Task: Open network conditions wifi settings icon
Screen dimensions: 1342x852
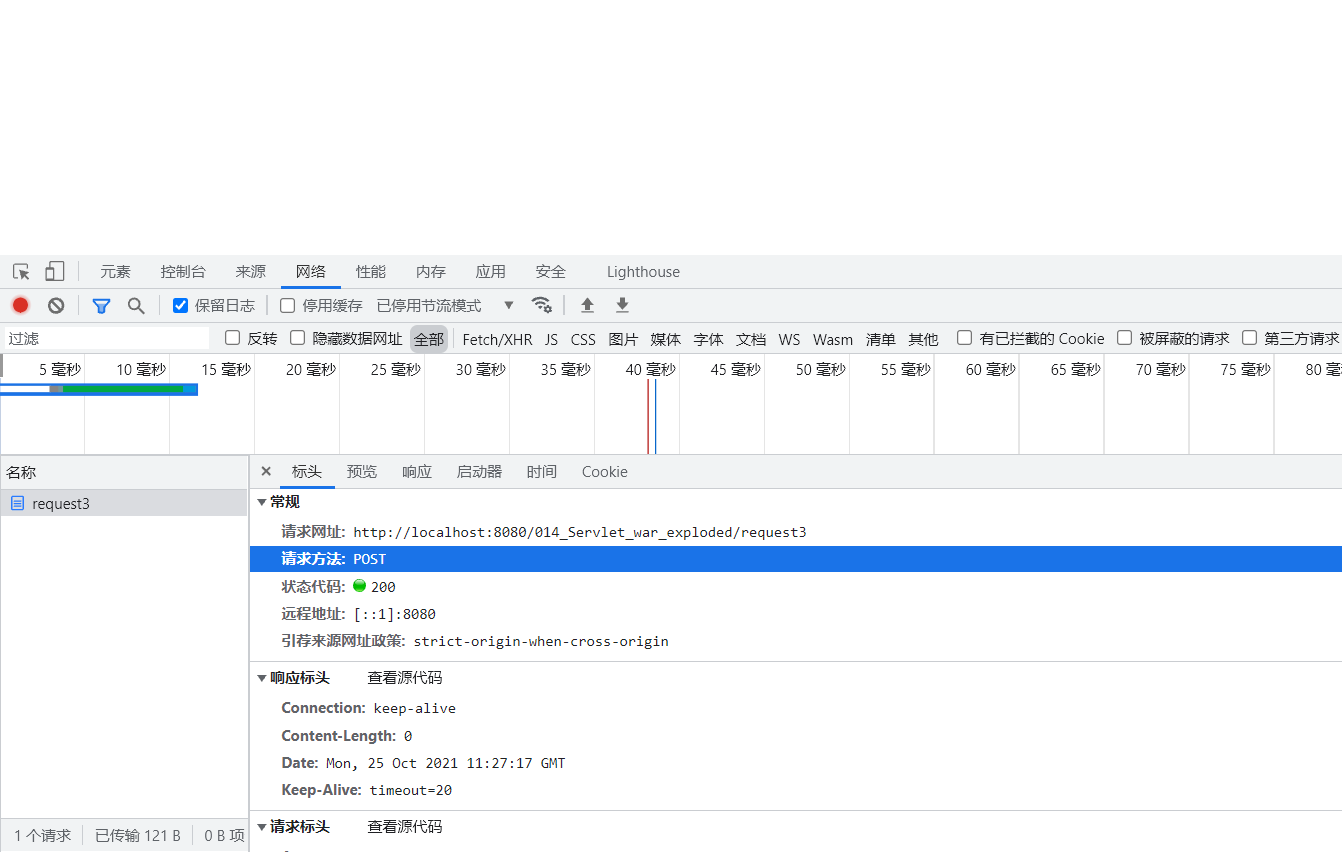Action: [542, 305]
